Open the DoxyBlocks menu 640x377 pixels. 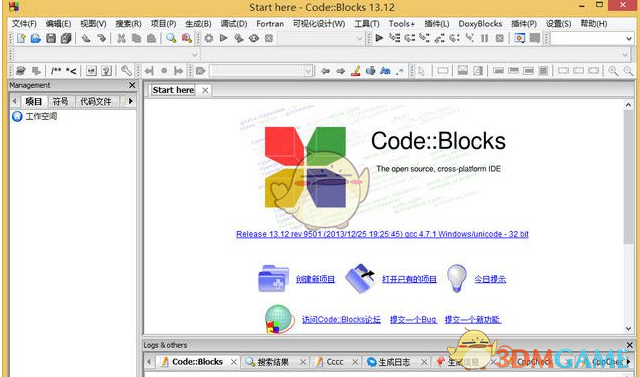(x=480, y=24)
